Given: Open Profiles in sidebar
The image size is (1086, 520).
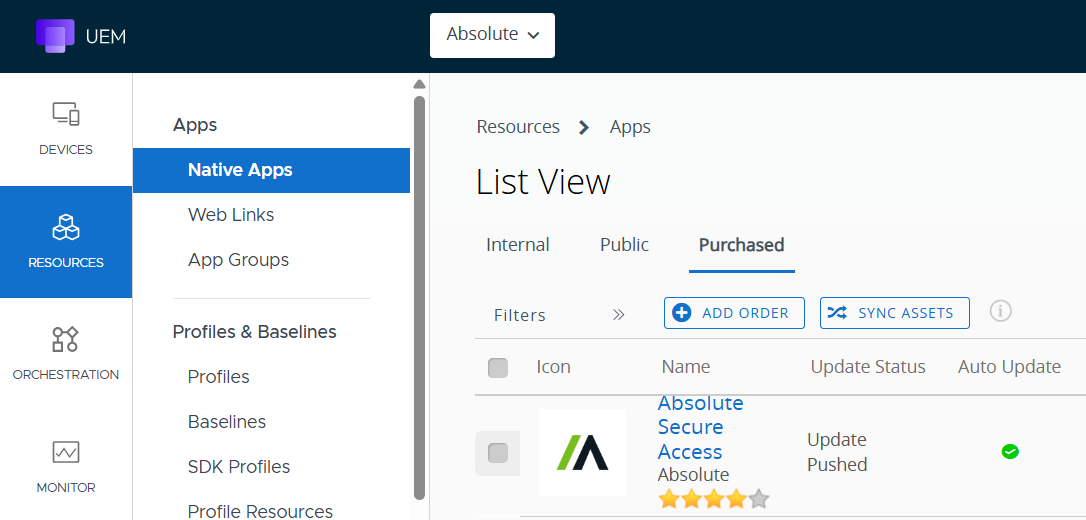Looking at the screenshot, I should click(219, 377).
